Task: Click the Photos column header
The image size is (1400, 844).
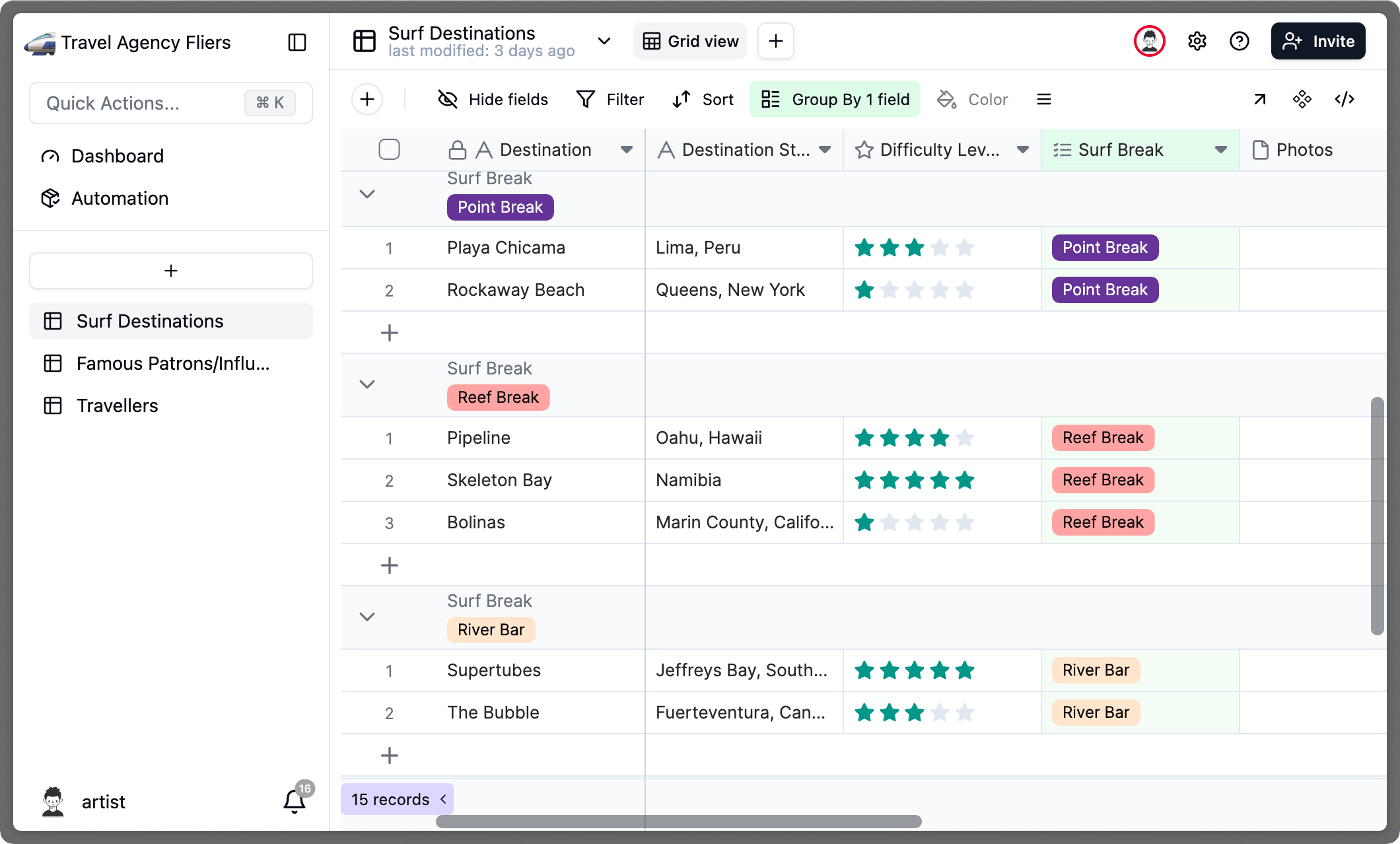Action: (x=1312, y=150)
